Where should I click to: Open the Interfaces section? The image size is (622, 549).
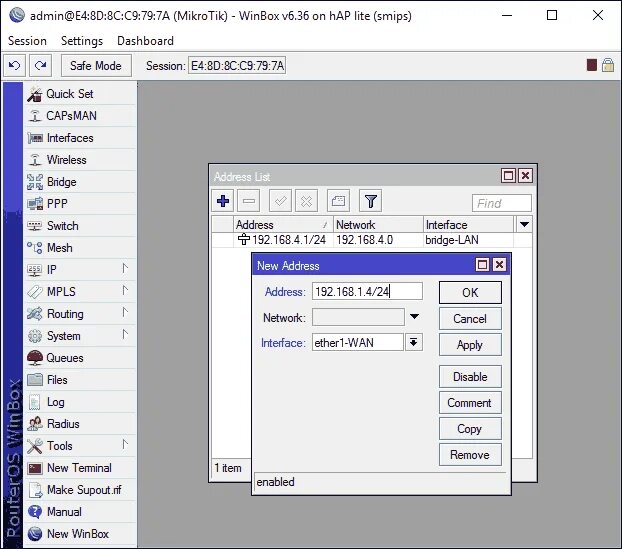tap(79, 138)
